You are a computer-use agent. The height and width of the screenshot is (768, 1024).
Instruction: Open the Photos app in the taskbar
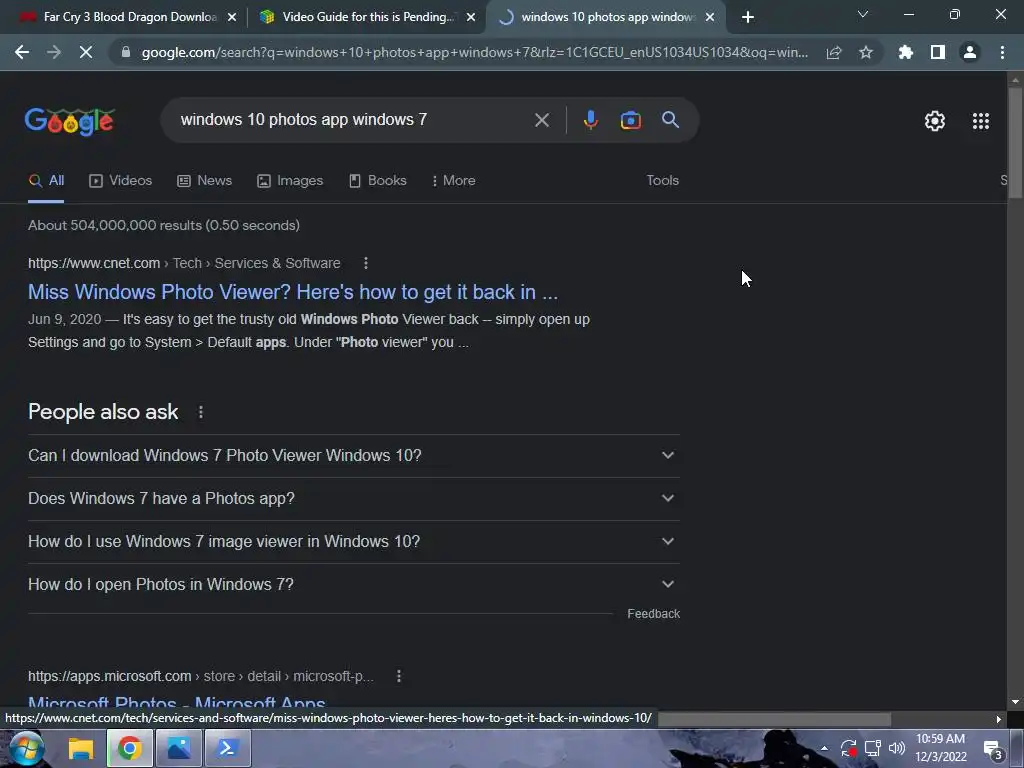[x=178, y=748]
